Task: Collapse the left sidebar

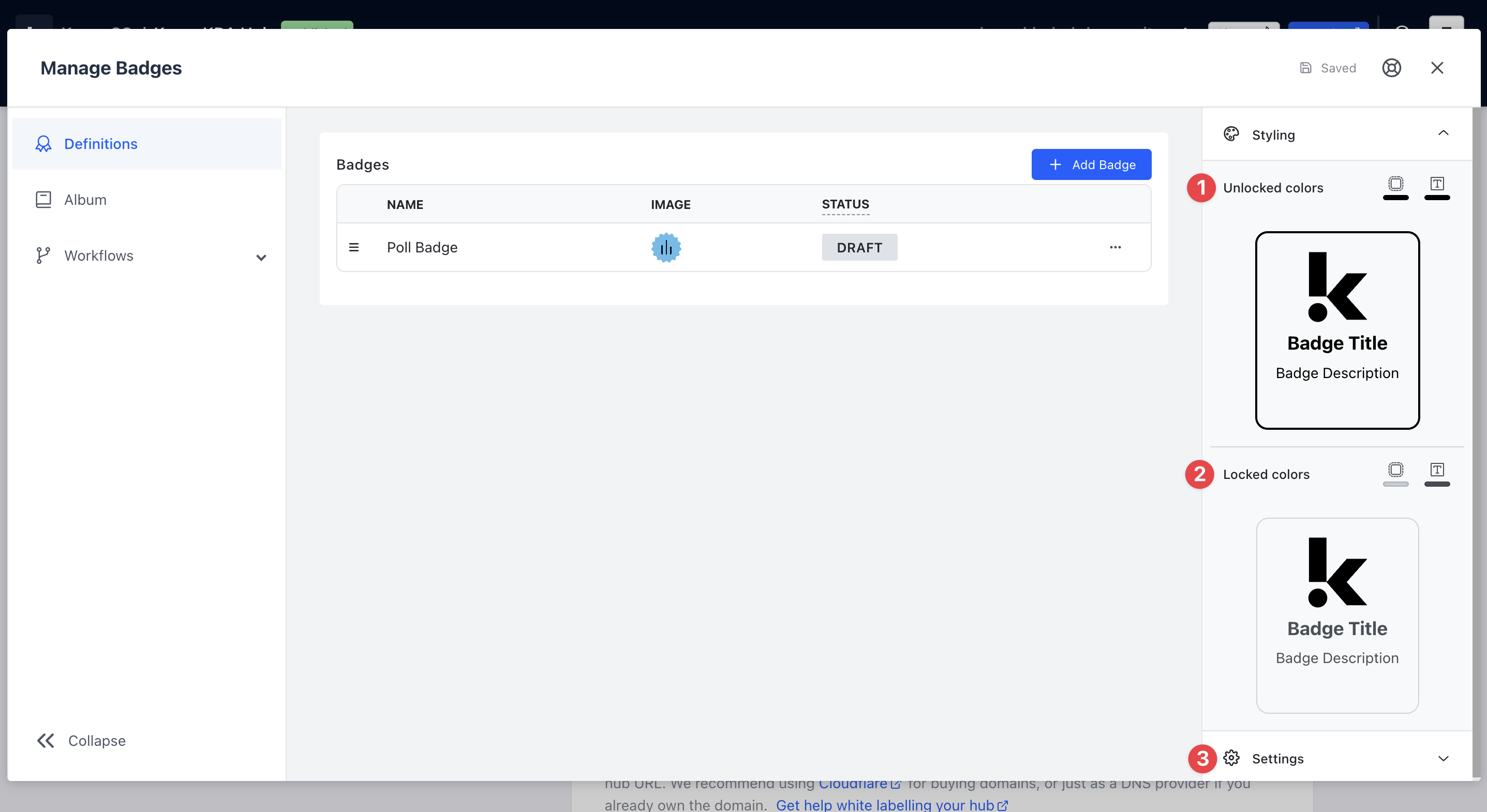Action: pyautogui.click(x=81, y=741)
